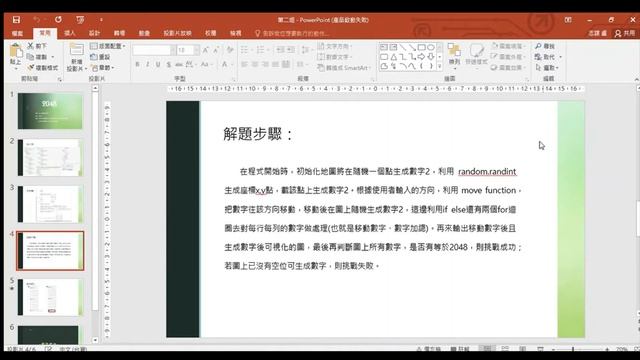The height and width of the screenshot is (360, 640).
Task: Select slide 1 thumbnail titled 2048
Action: [50, 111]
